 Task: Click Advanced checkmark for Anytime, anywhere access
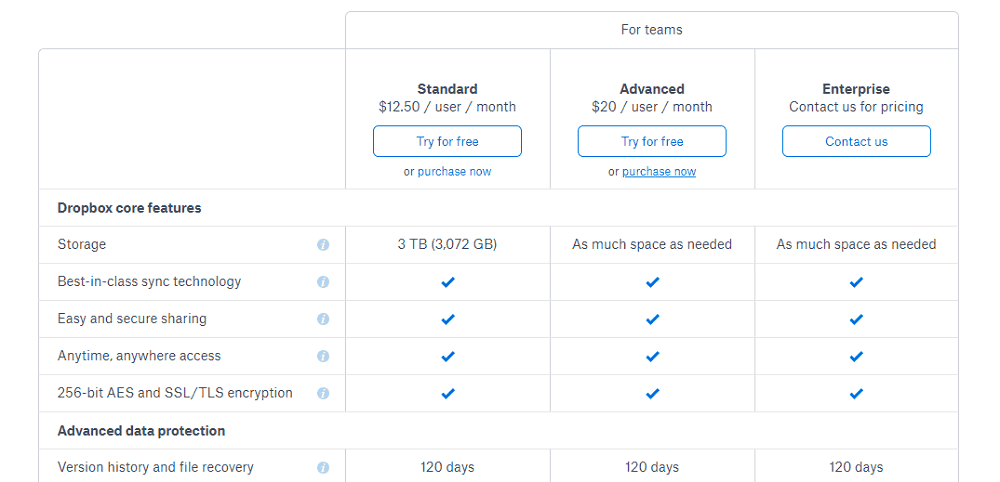pos(652,356)
